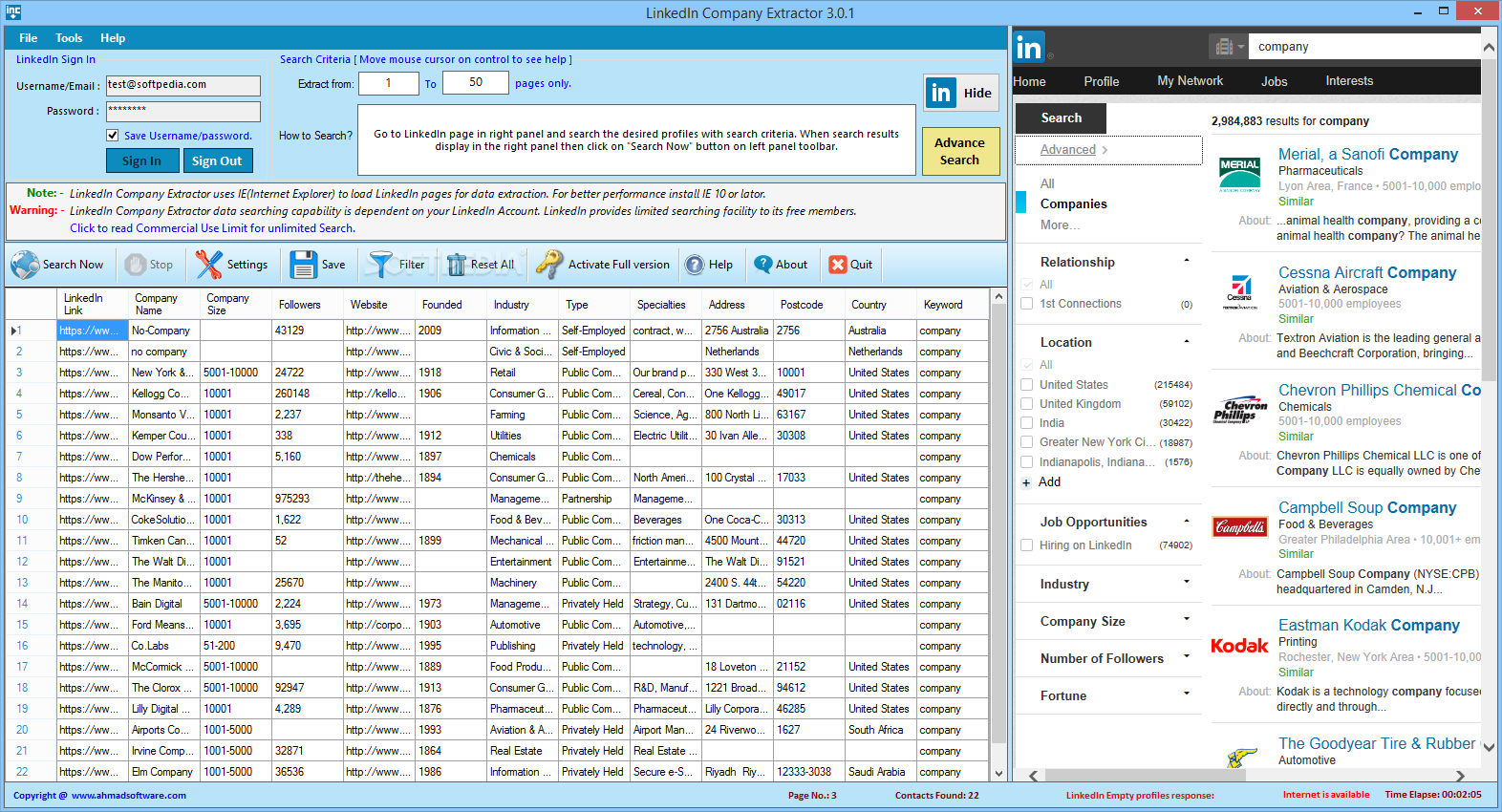Click the To page number field
Image resolution: width=1502 pixels, height=812 pixels.
pos(475,84)
